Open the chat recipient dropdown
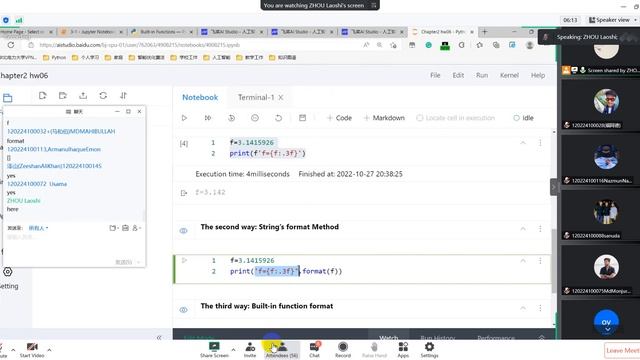 pyautogui.click(x=38, y=228)
